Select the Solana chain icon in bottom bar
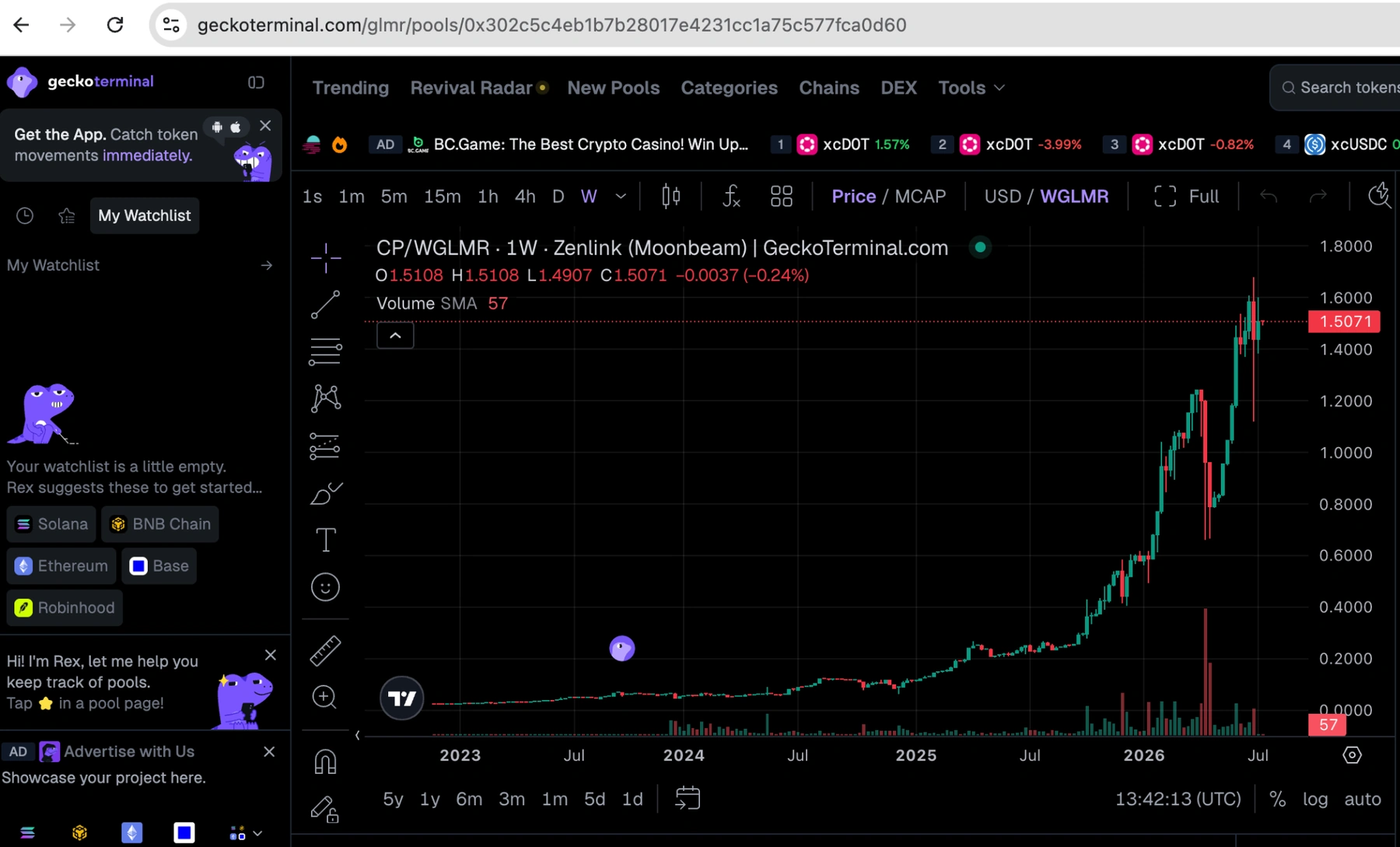1400x847 pixels. click(x=27, y=833)
